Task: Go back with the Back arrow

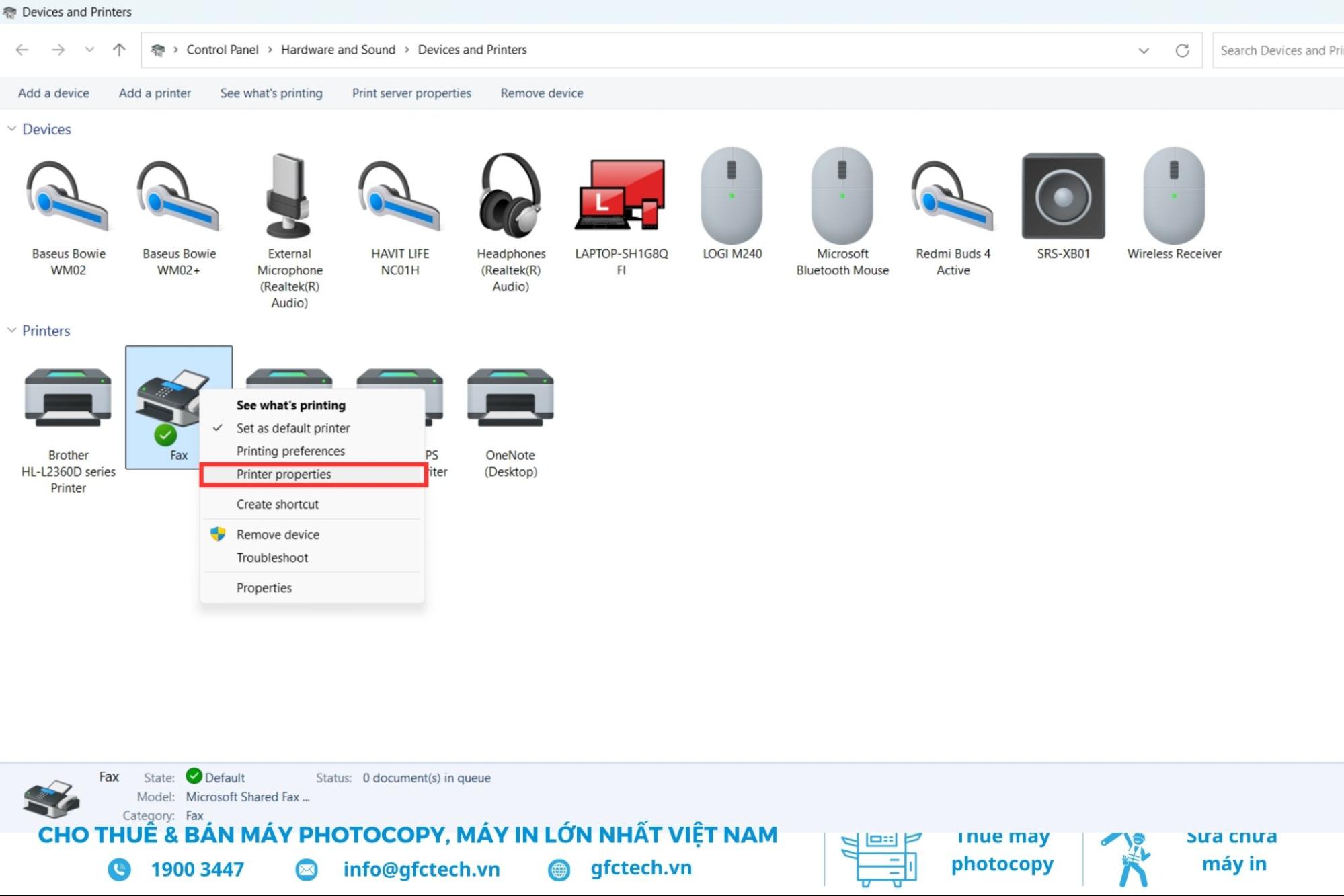Action: pos(22,50)
